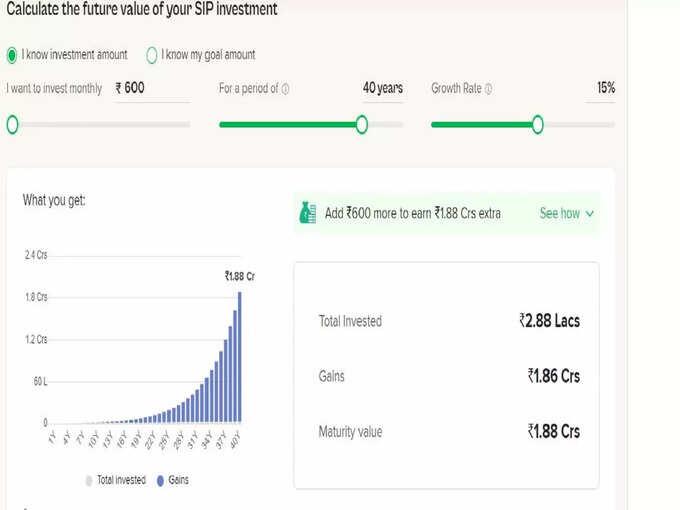The image size is (680, 510).
Task: Expand the 'See how' dropdown
Action: (566, 213)
